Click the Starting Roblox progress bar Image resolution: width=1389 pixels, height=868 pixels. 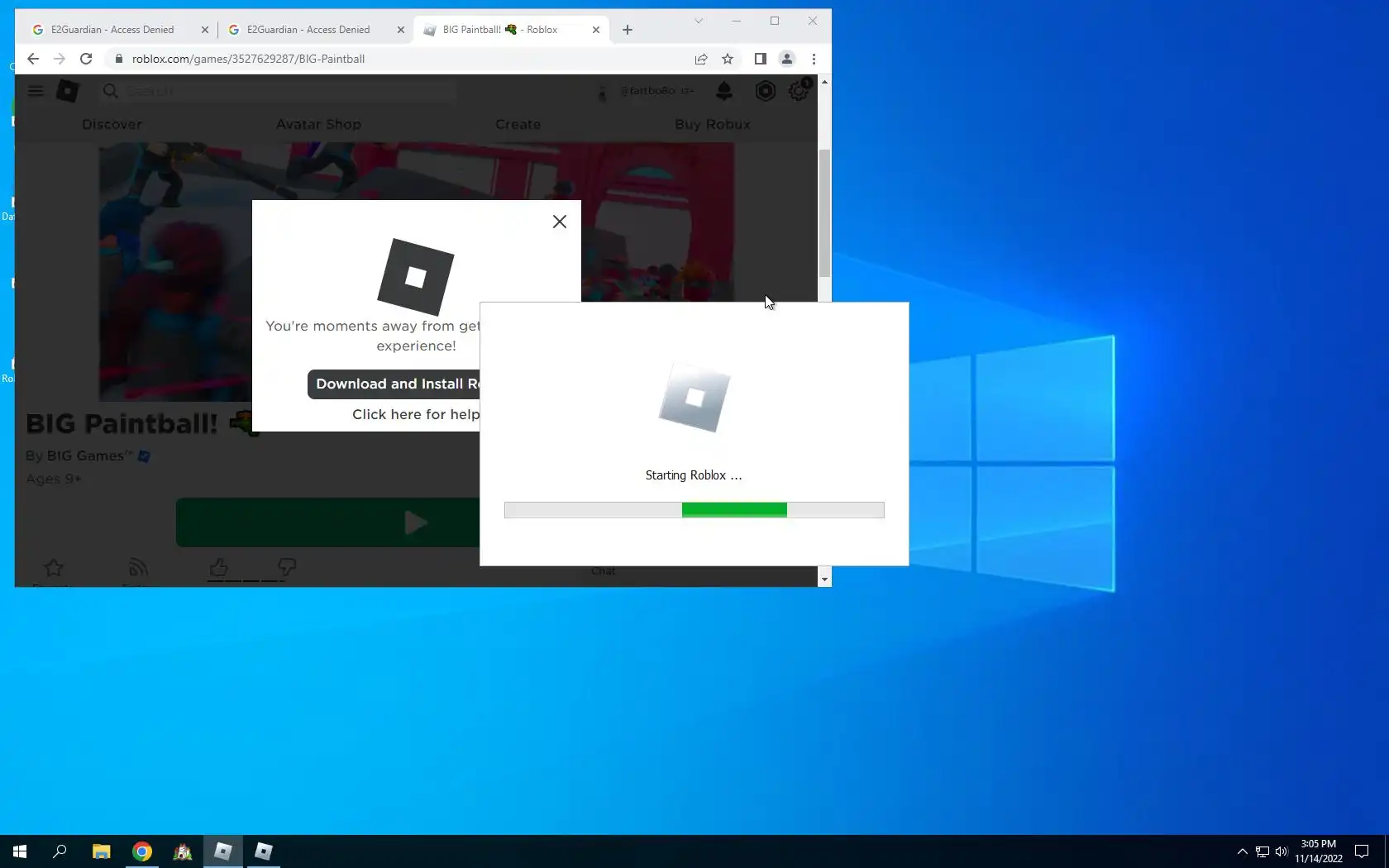[x=694, y=510]
